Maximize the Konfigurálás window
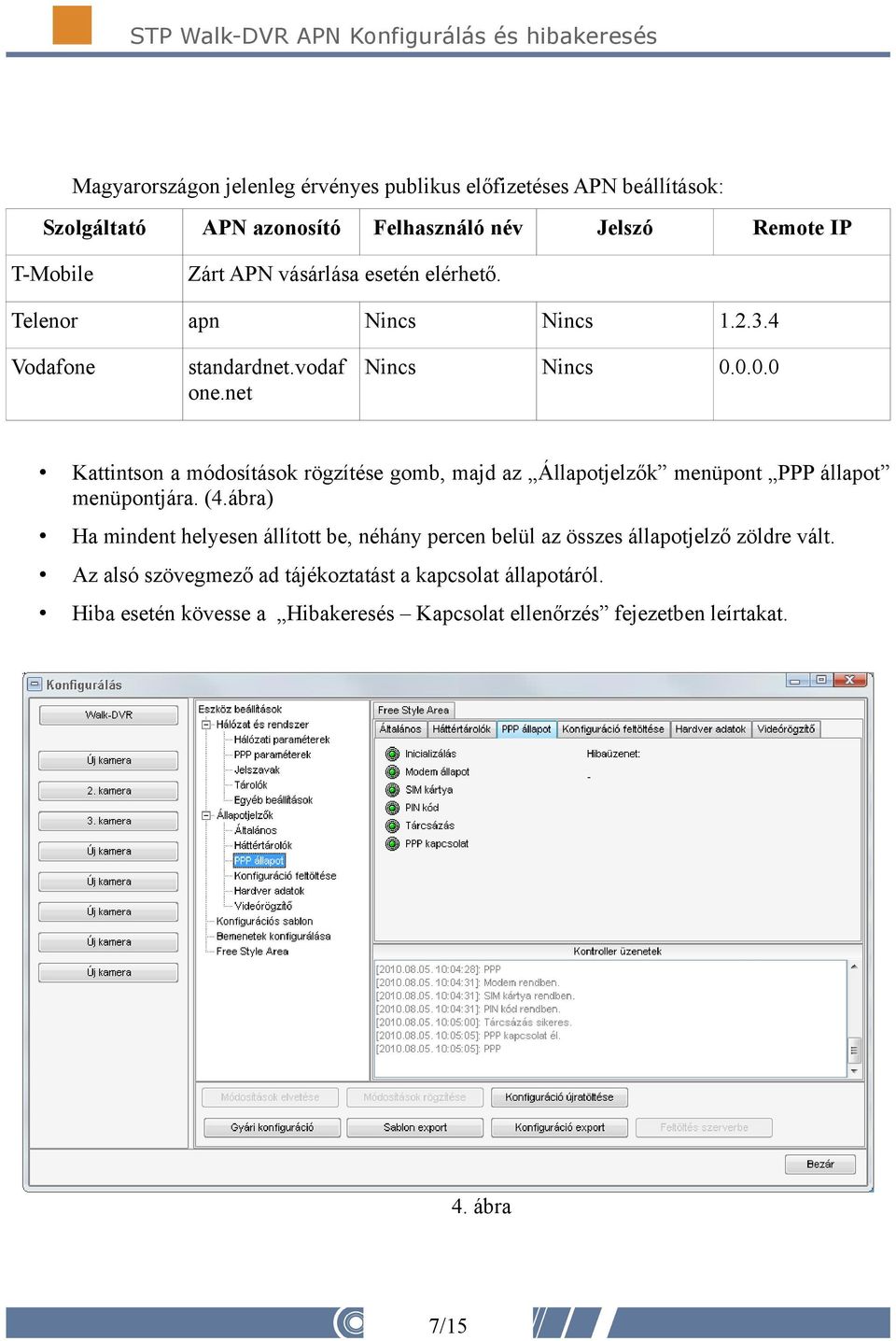The height and width of the screenshot is (1341, 896). pos(821,681)
